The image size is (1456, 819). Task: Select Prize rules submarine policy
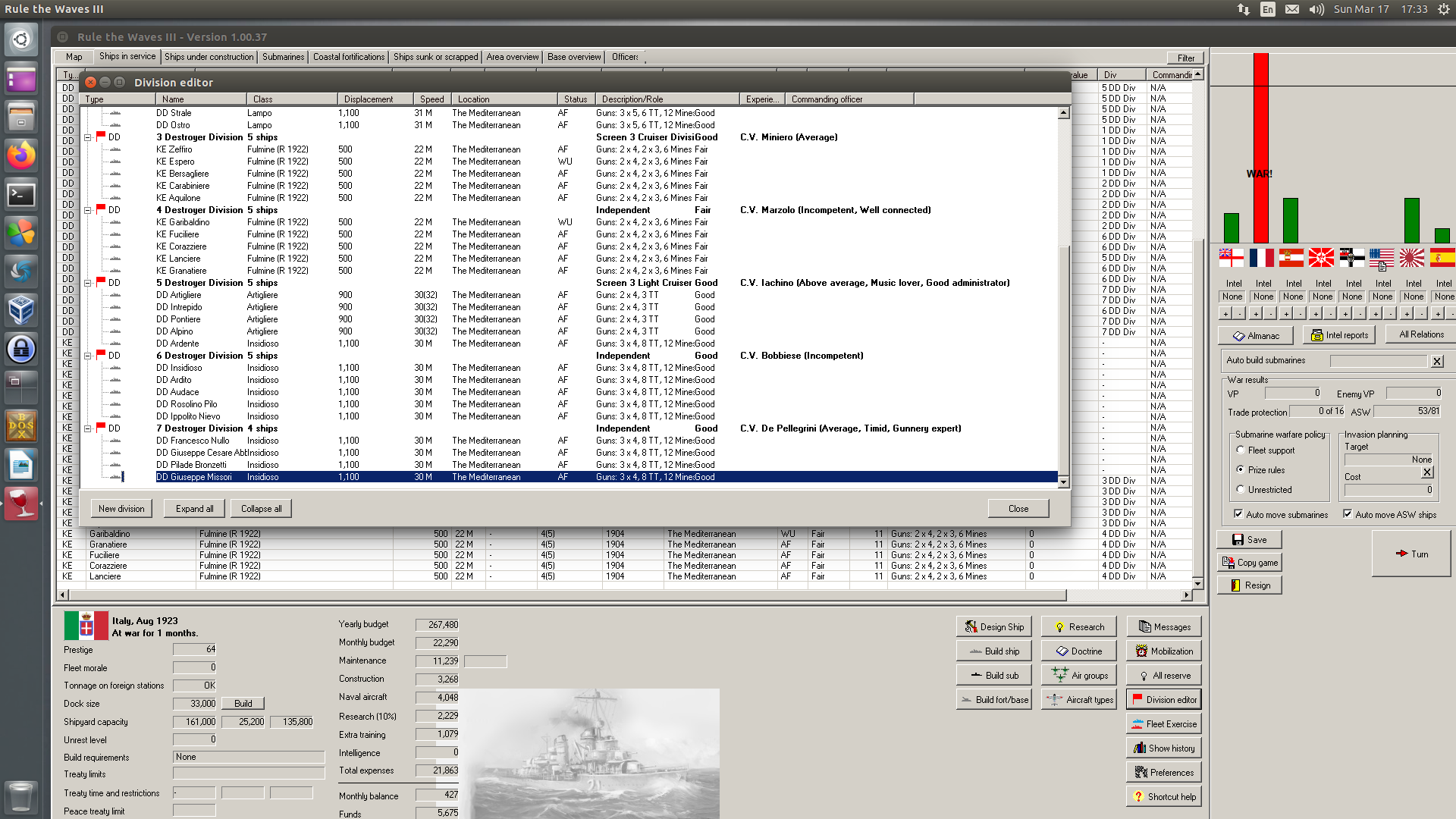(1241, 469)
